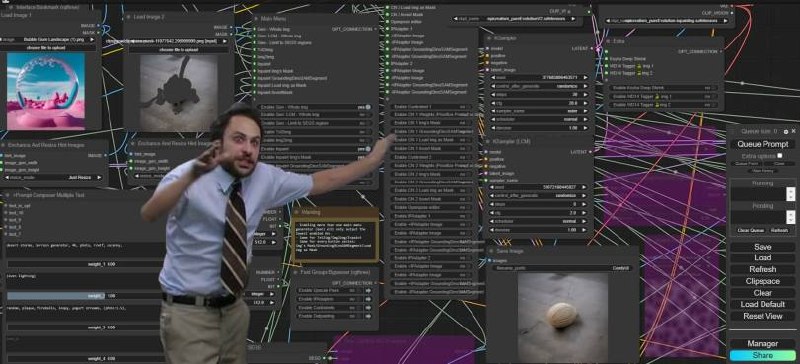Go to the Upscale Pass group using its arrow
This screenshot has width=800, height=364.
coord(368,290)
